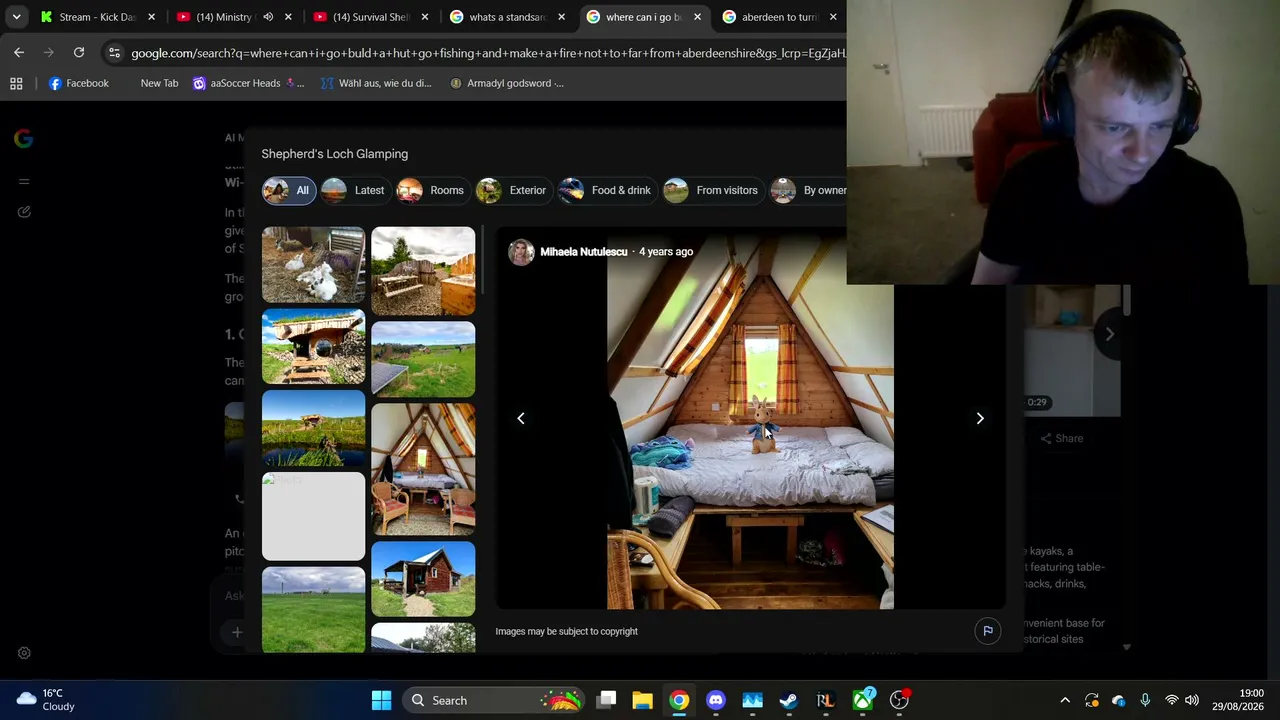Close the 'whats a standsard' tab

click(561, 17)
